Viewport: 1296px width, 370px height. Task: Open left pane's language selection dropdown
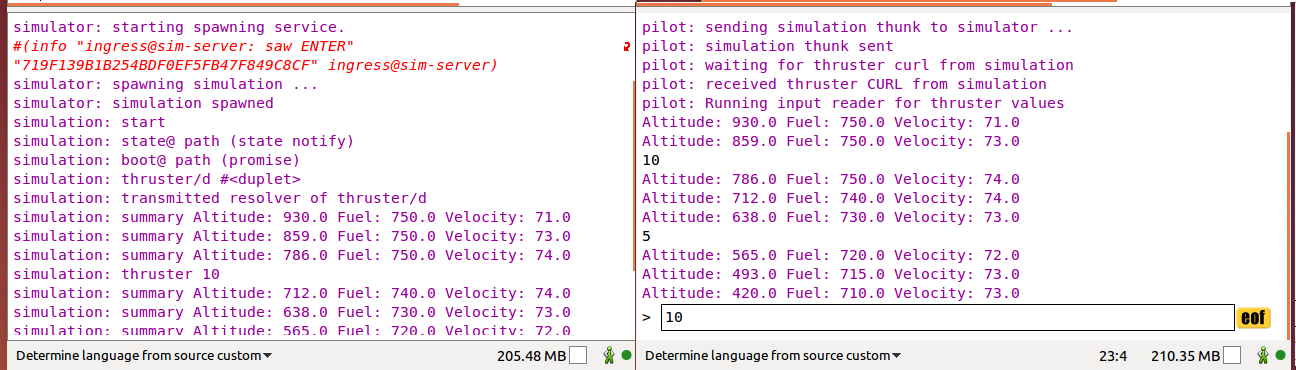click(144, 355)
